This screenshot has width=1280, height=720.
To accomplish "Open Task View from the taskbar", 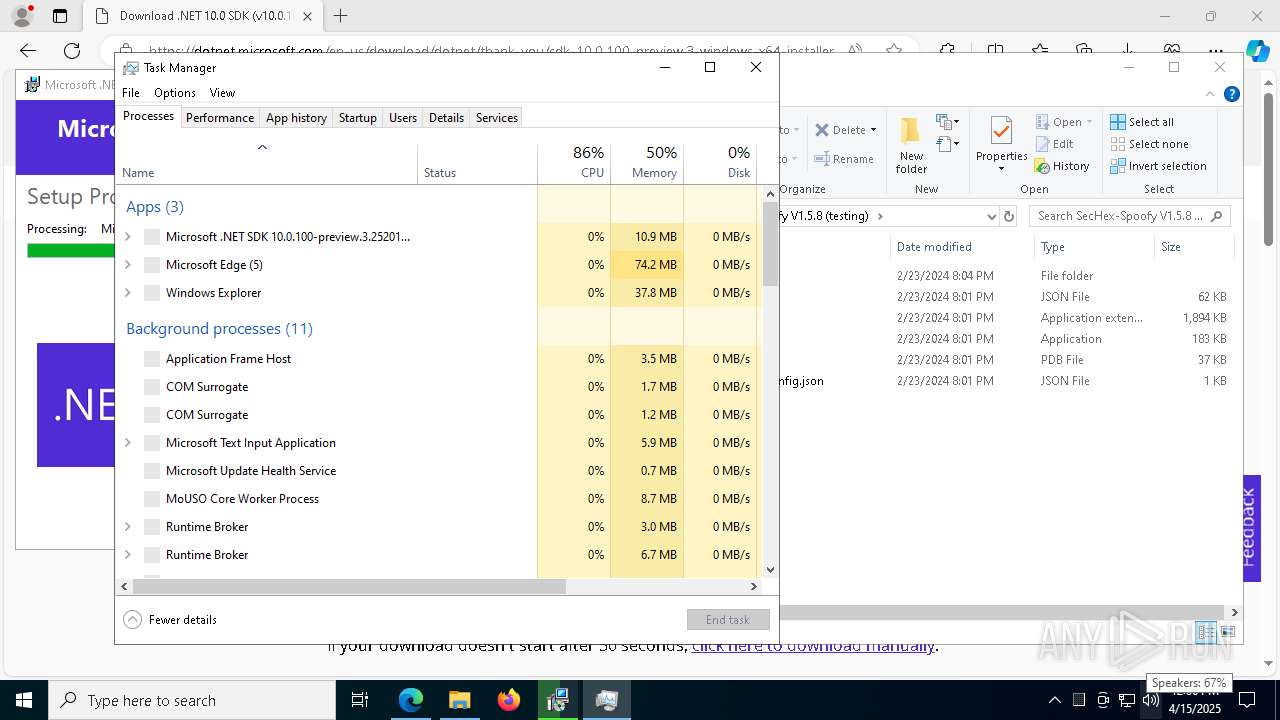I will (360, 700).
